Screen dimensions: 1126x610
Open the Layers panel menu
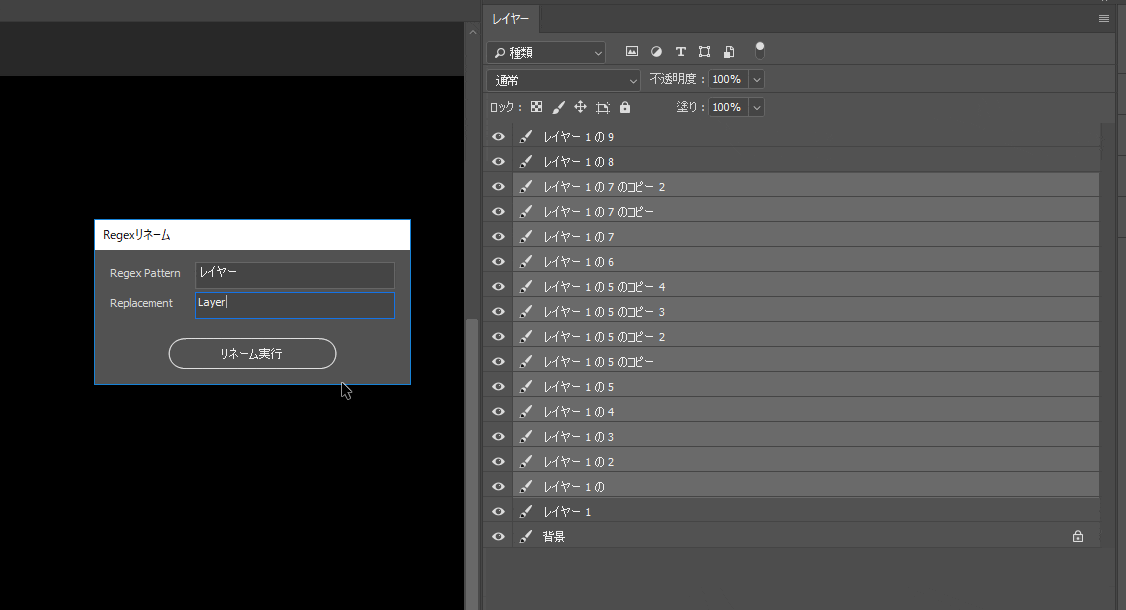[1104, 18]
